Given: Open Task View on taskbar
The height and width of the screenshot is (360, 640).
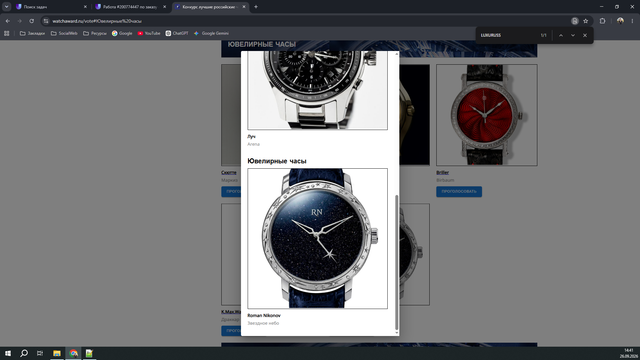Looking at the screenshot, I should click(x=40, y=353).
